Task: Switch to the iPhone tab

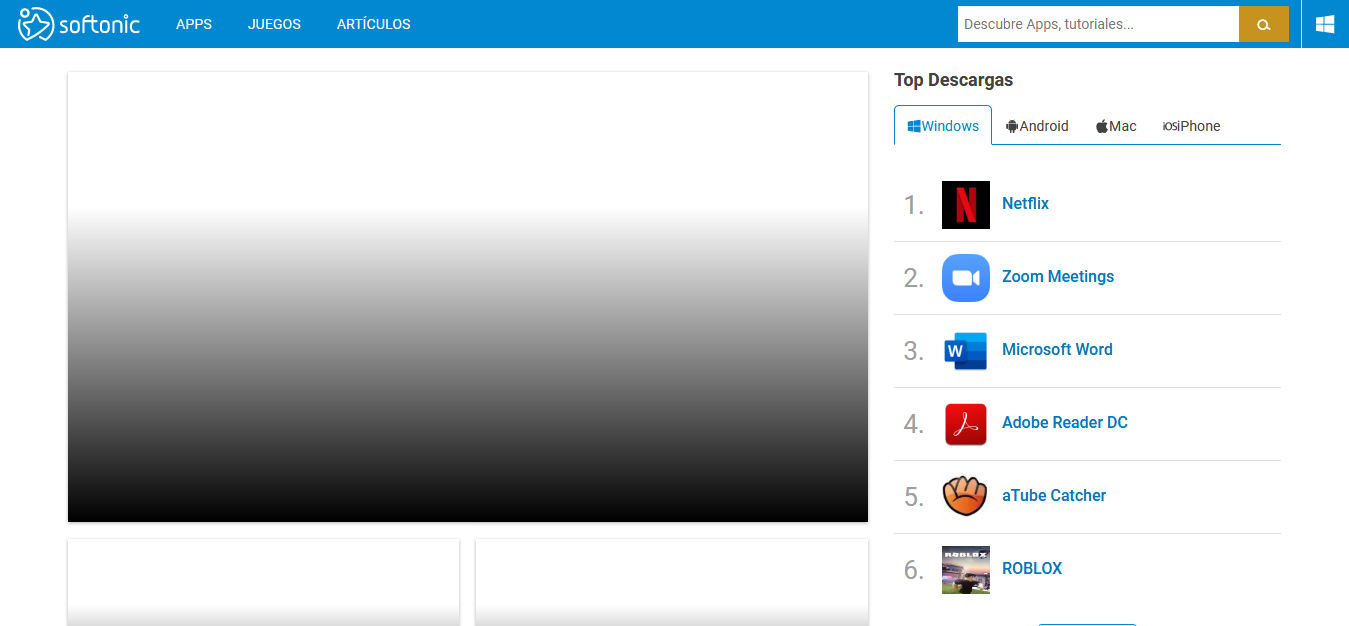Action: [1192, 126]
